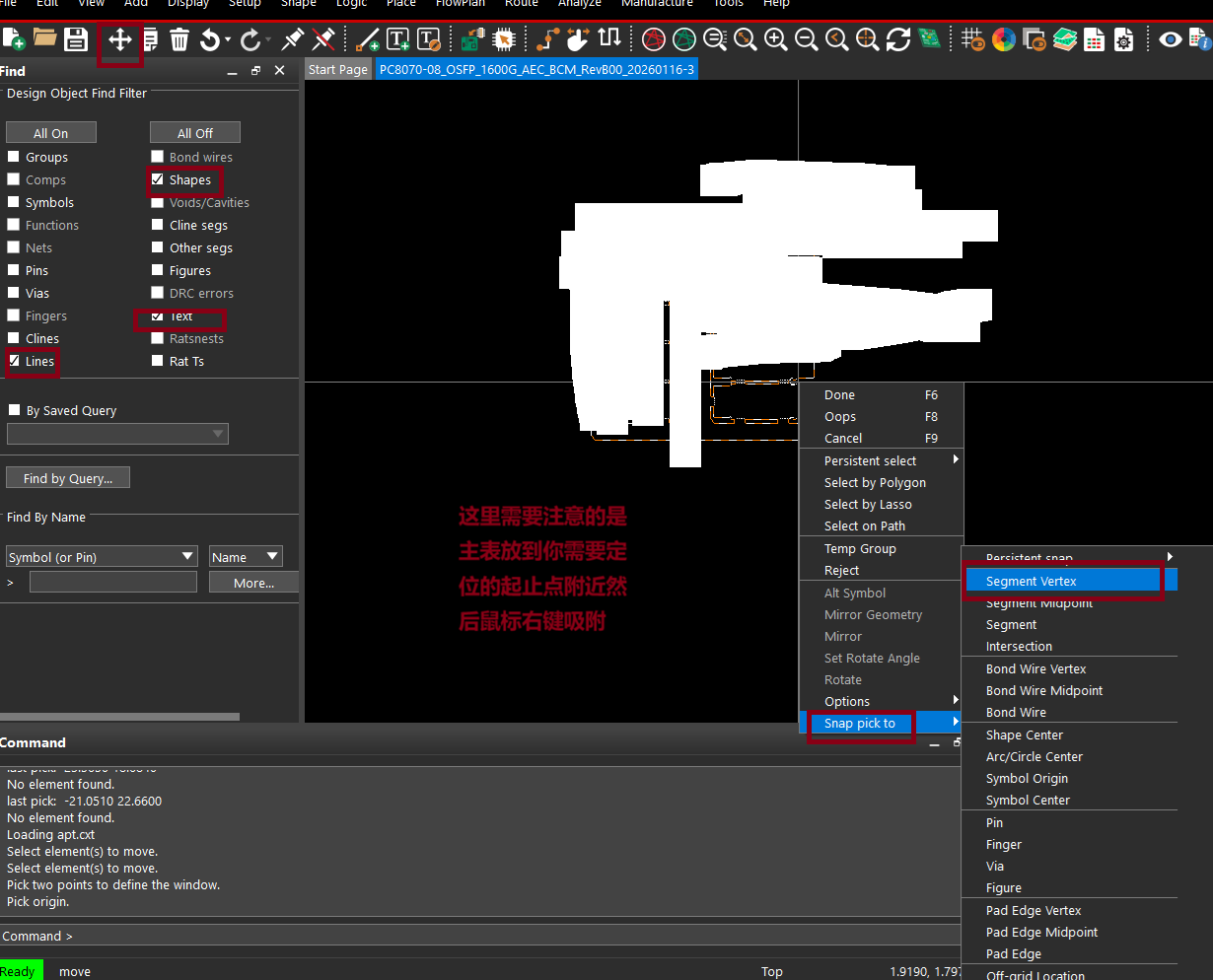Viewport: 1213px width, 980px height.
Task: Click the Zoom In plus magnifier
Action: point(776,39)
